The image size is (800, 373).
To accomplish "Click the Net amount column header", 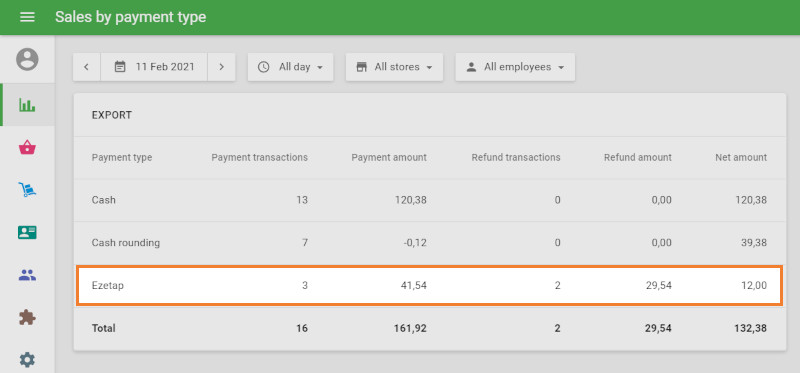I will (x=741, y=158).
